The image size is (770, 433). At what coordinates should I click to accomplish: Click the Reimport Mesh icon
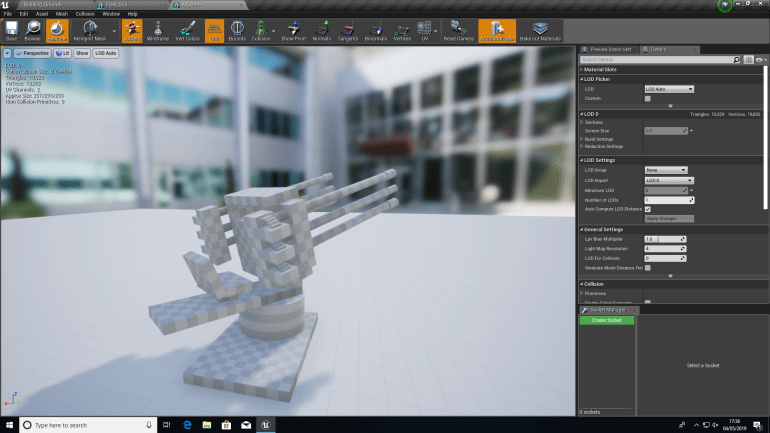88,31
